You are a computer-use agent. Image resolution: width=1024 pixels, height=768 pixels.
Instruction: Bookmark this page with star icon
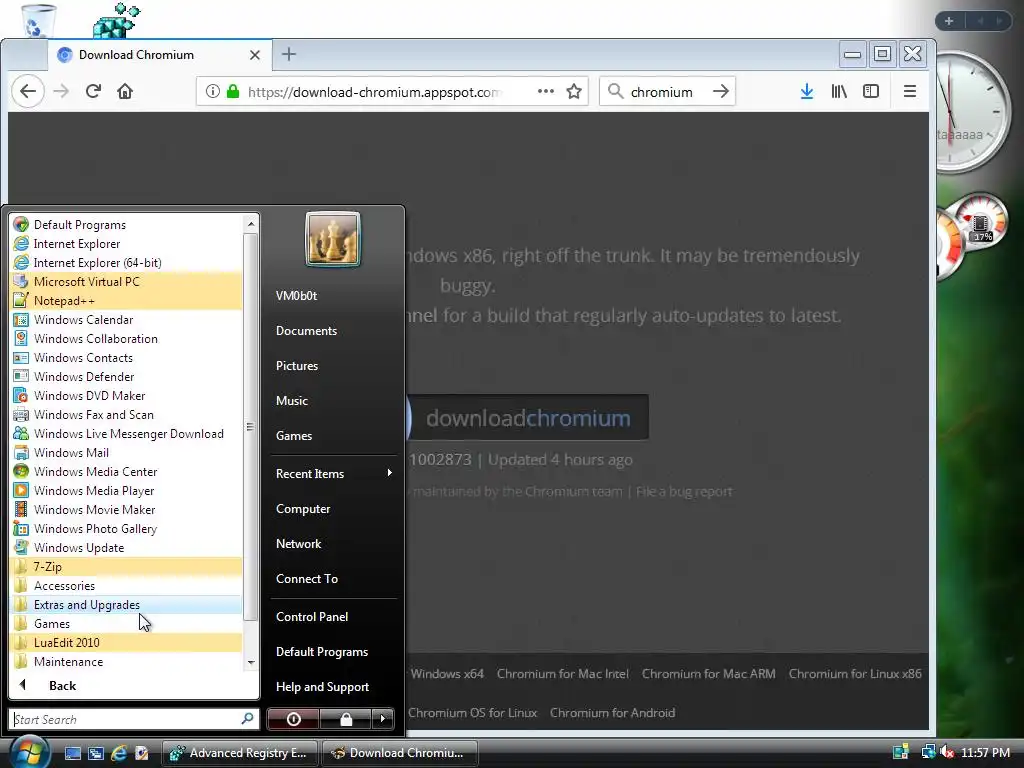[574, 91]
